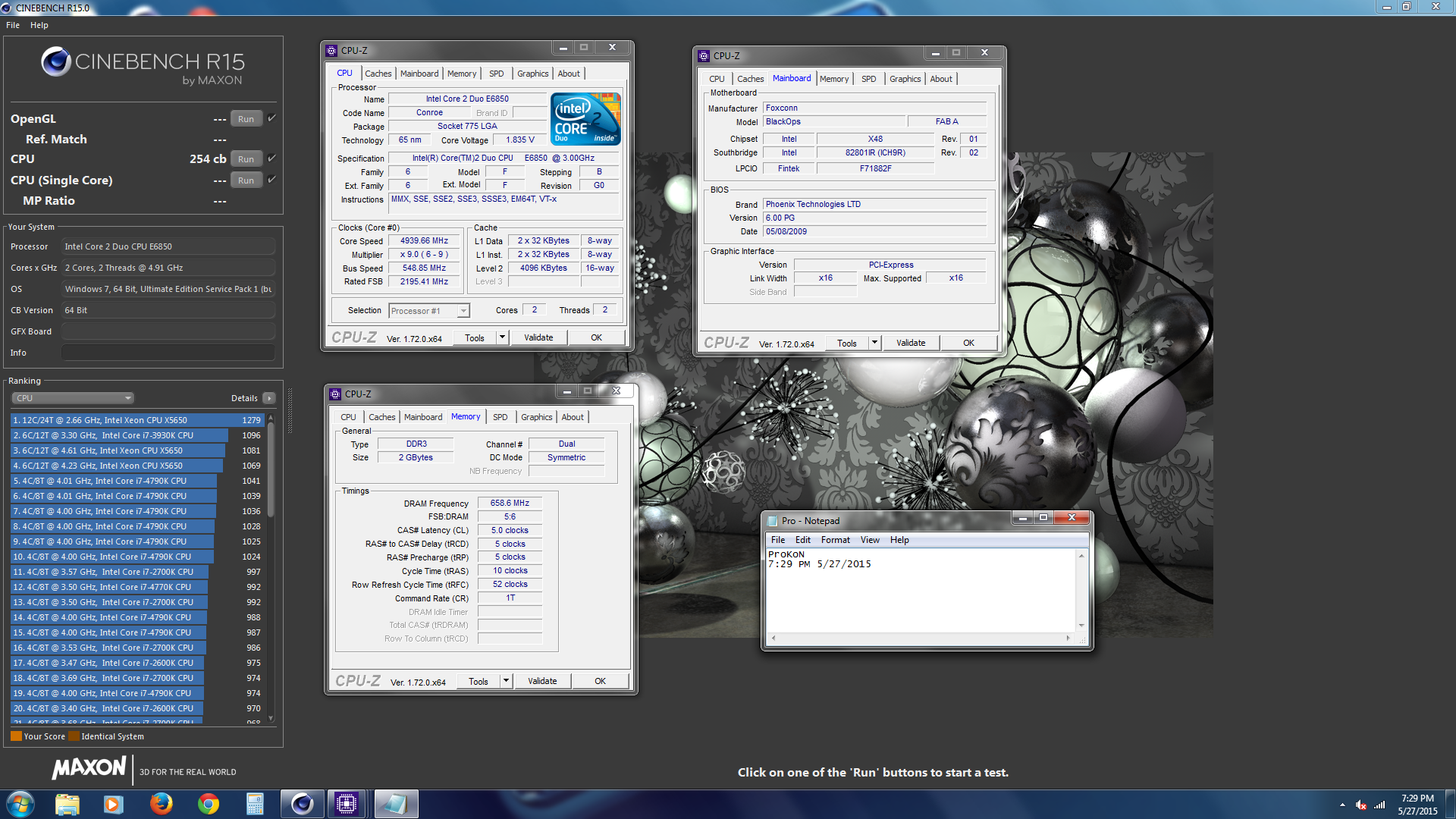Click the Cinebench R15 logo
The height and width of the screenshot is (819, 1456).
(x=143, y=66)
